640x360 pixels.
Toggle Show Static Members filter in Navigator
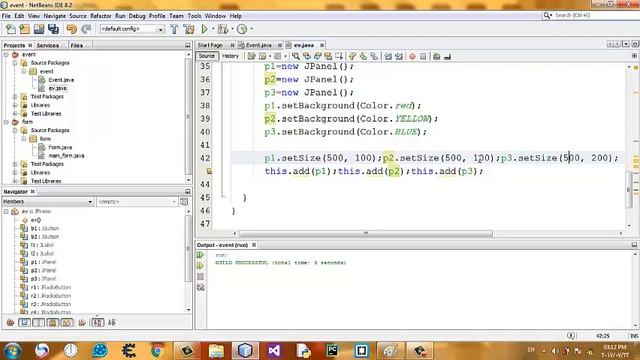38,322
